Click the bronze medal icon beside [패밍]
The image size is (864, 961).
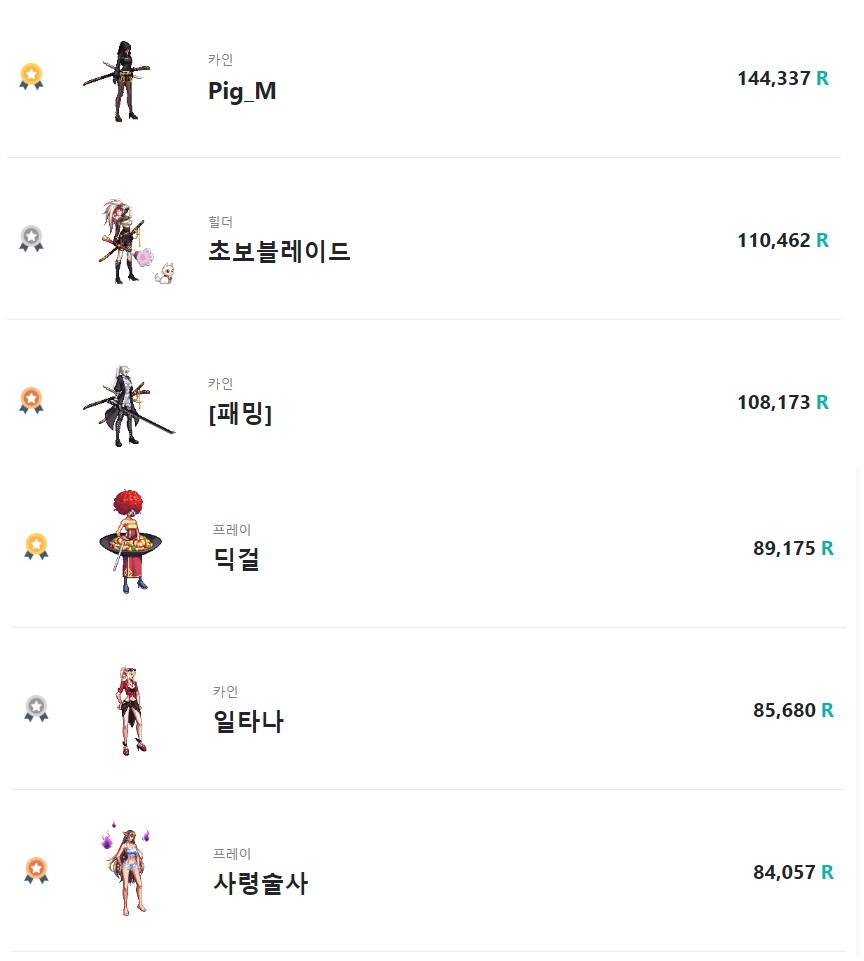coord(31,400)
